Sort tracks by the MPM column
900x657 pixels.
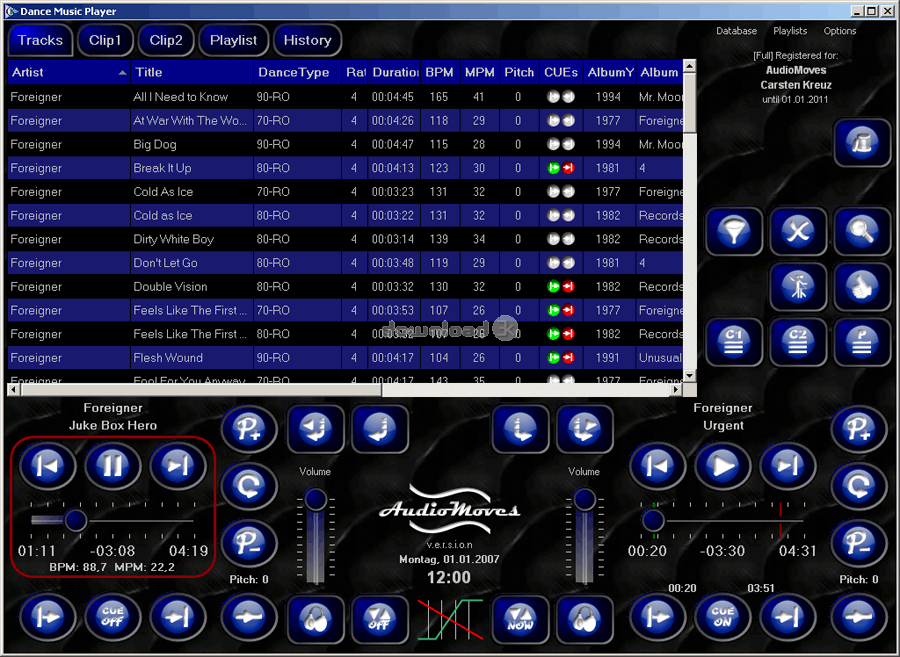click(x=480, y=72)
